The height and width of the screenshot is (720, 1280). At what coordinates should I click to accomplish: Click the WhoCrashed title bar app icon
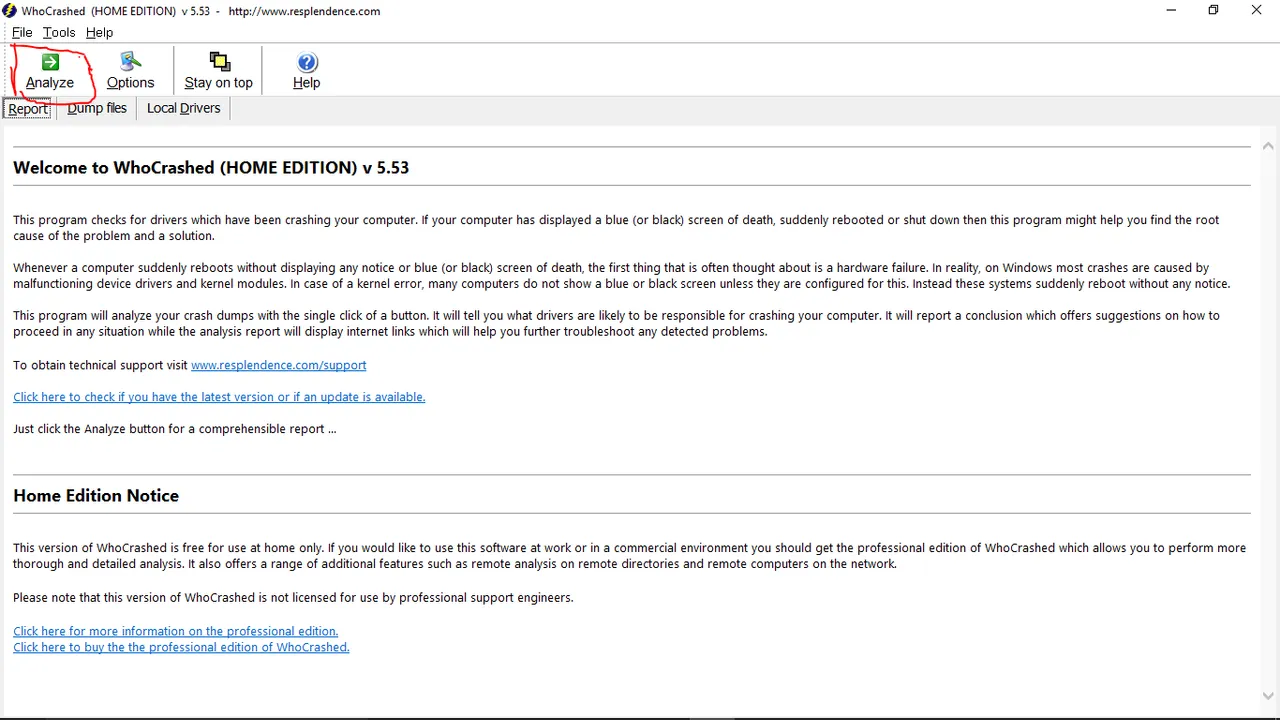(10, 11)
